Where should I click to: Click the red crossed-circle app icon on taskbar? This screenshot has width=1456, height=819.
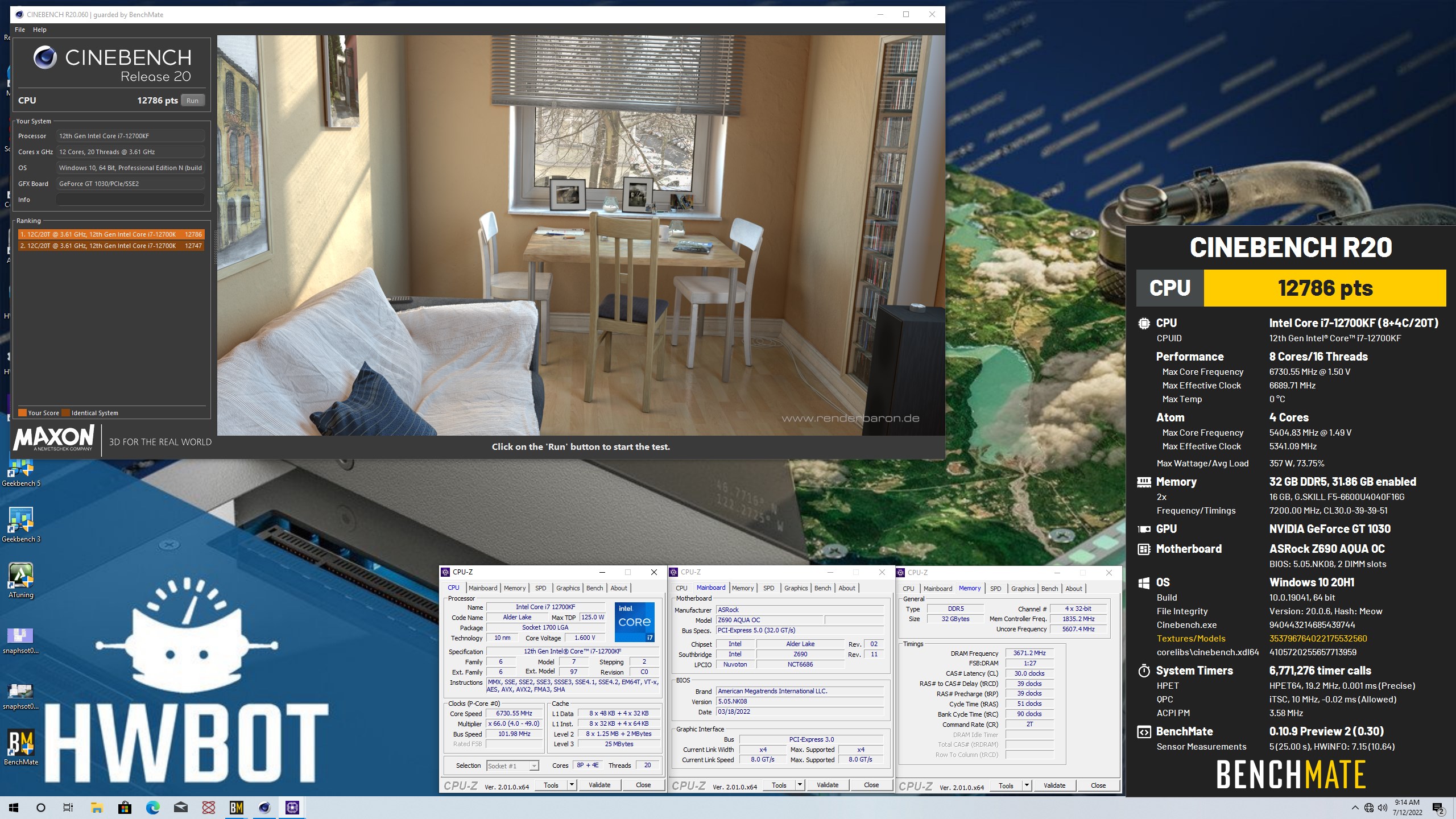pos(209,808)
